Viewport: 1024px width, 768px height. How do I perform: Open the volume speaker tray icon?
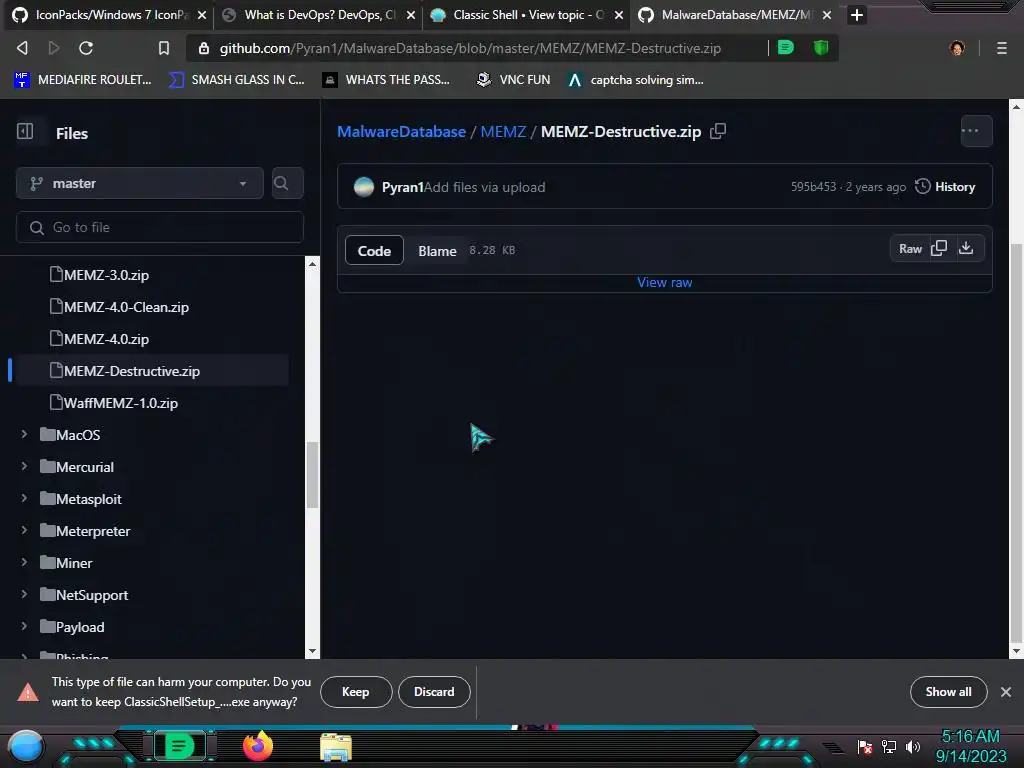(x=913, y=746)
